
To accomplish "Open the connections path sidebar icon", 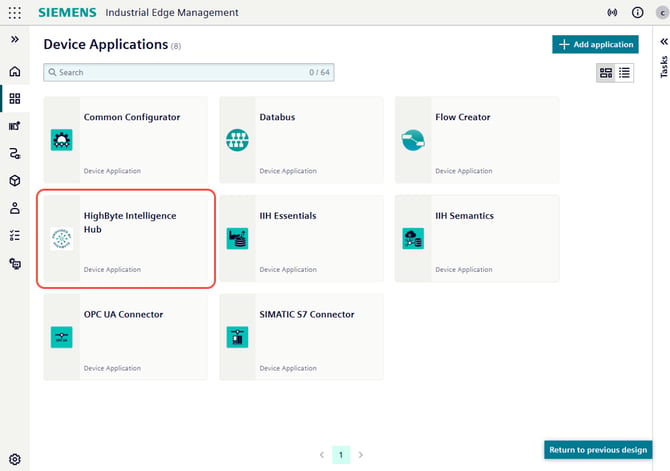I will pyautogui.click(x=15, y=153).
